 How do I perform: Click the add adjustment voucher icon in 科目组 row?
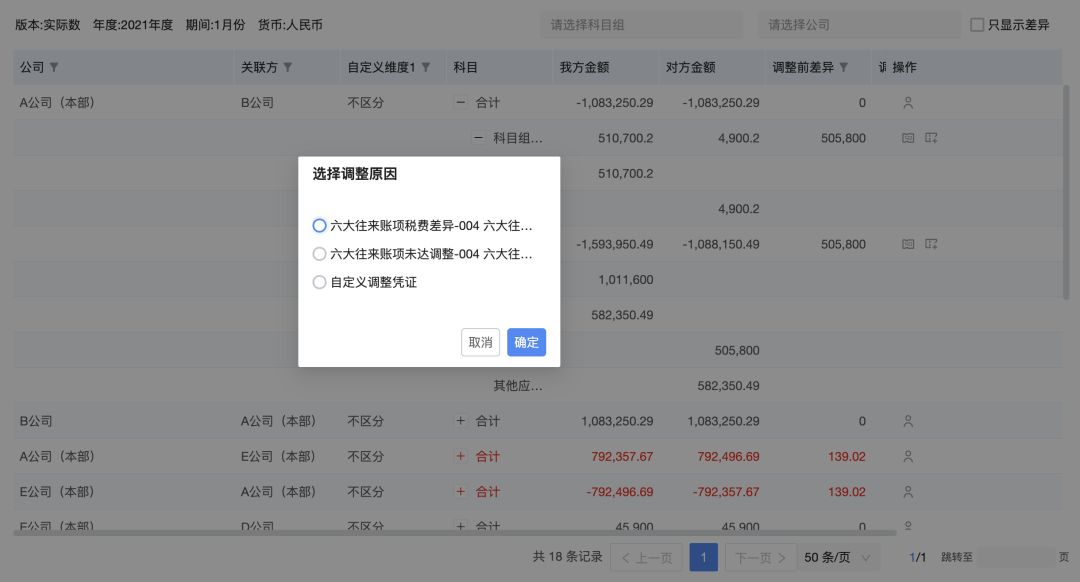(931, 137)
